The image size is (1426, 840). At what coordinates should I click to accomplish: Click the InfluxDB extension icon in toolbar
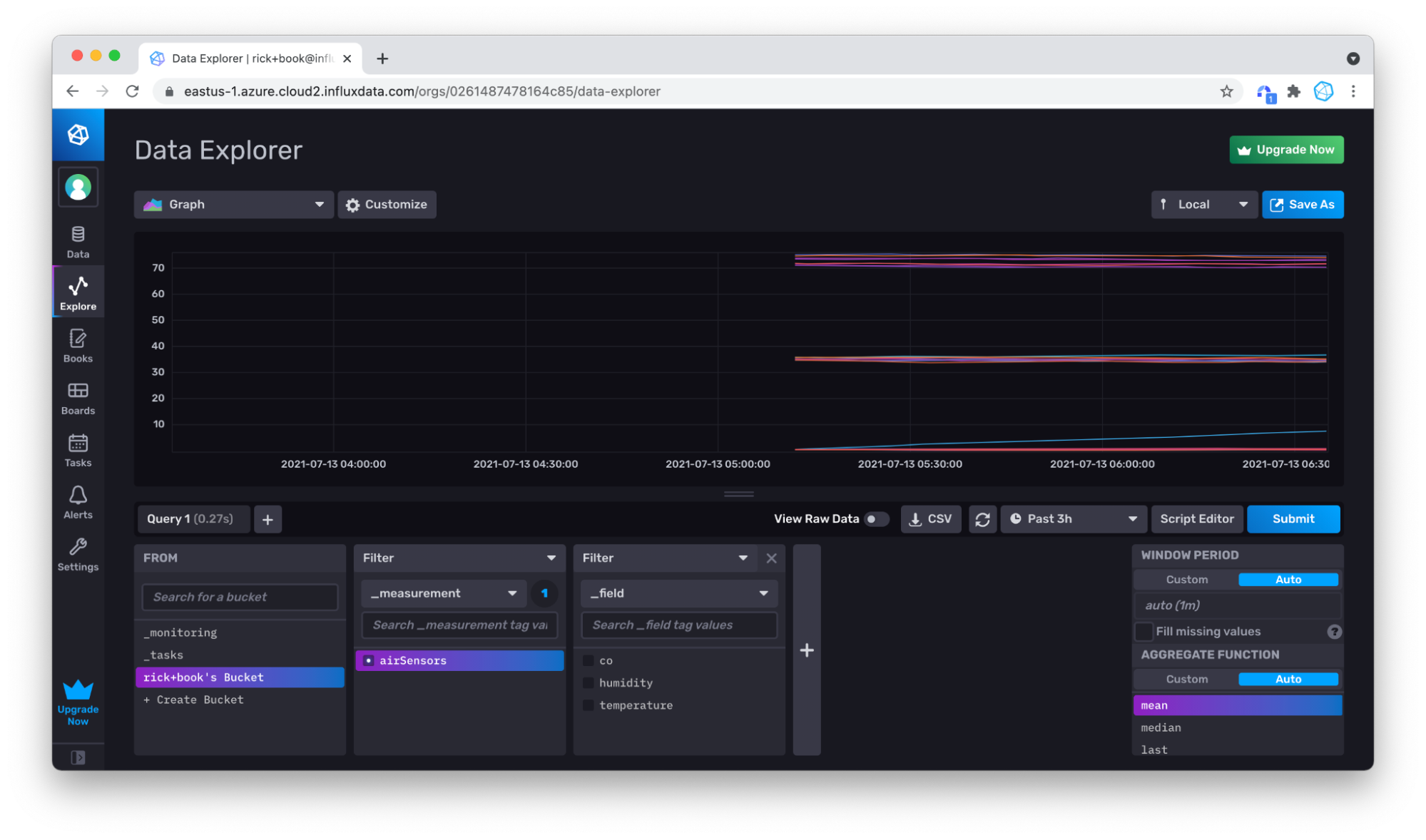click(1323, 91)
